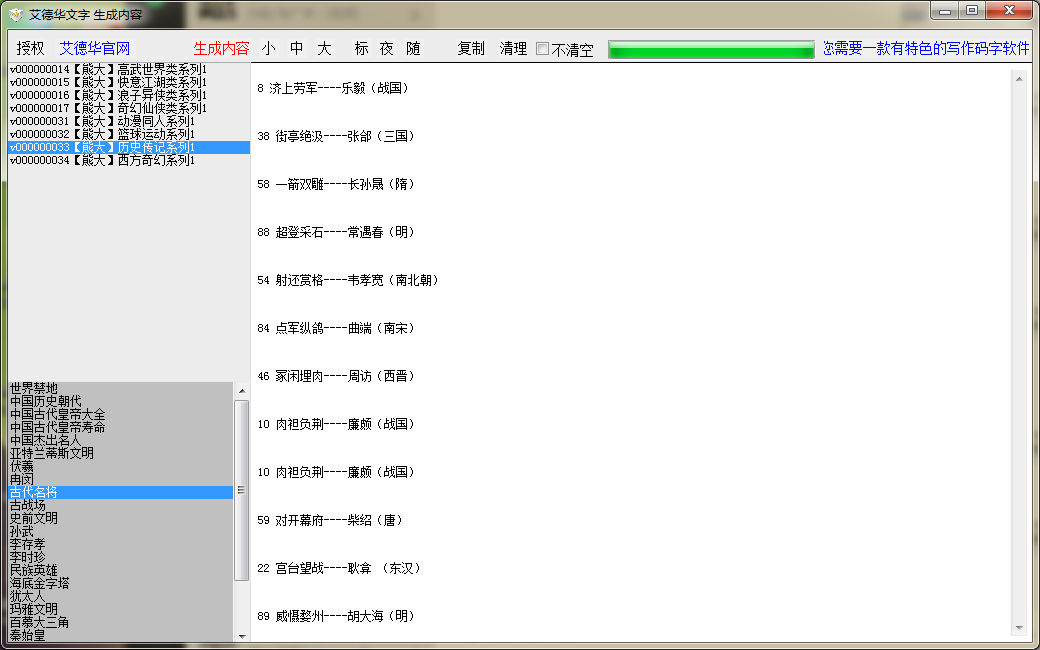This screenshot has height=650, width=1040.
Task: Set medium font size 中
Action: coord(296,48)
